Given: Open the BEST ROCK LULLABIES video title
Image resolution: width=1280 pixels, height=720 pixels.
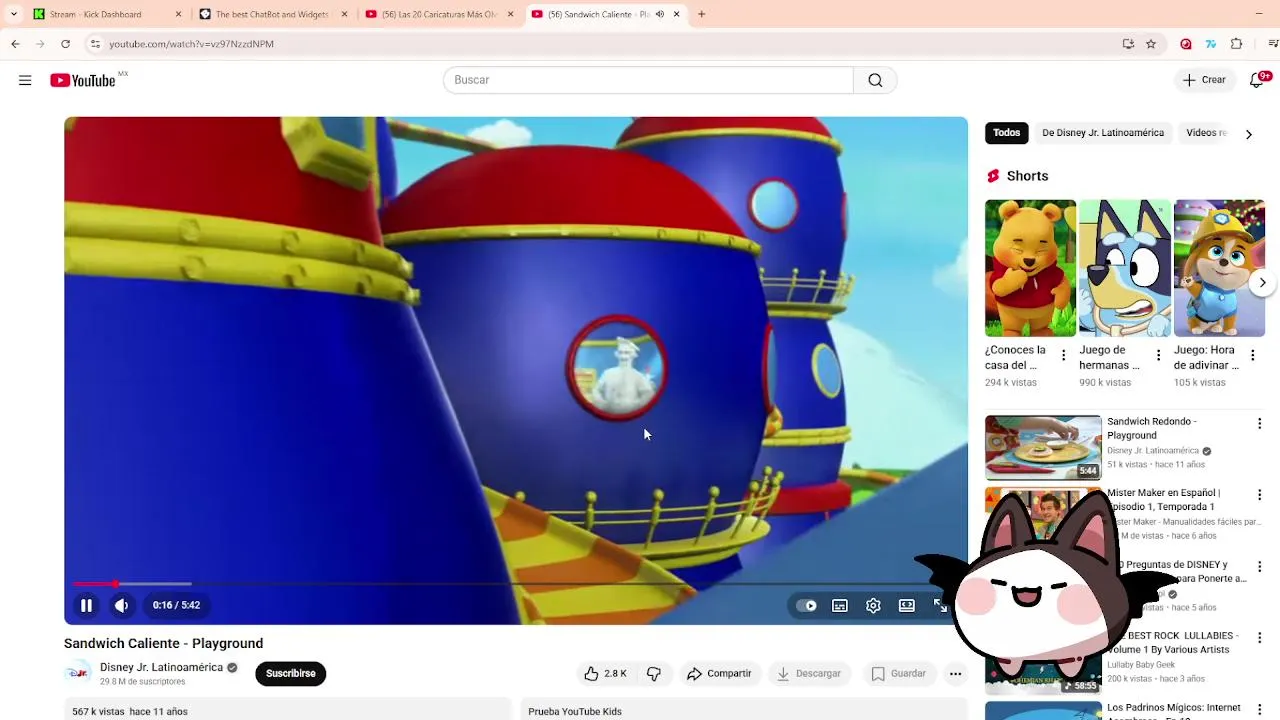Looking at the screenshot, I should [x=1173, y=643].
